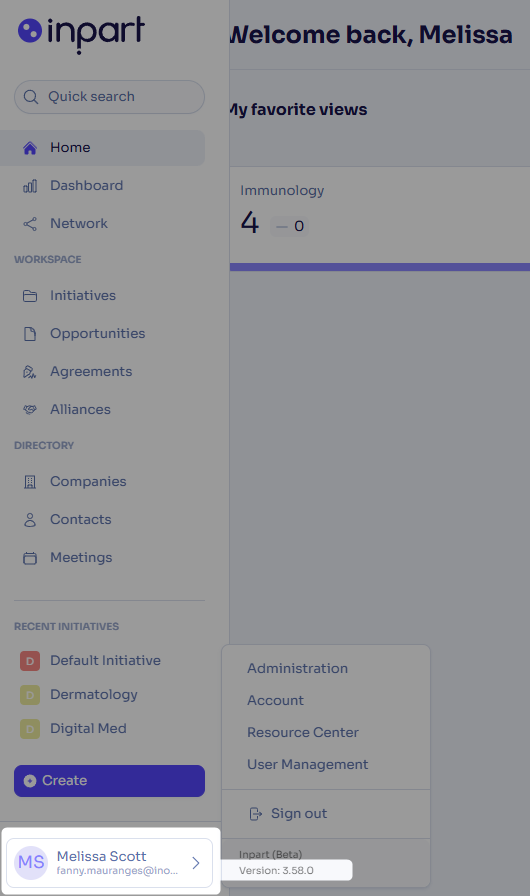
Task: Open Resource Center menu entry
Action: tap(303, 732)
